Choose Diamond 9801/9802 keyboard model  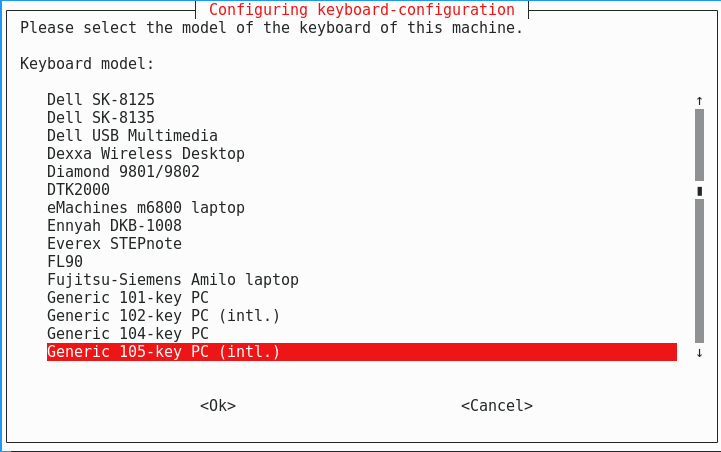[123, 172]
